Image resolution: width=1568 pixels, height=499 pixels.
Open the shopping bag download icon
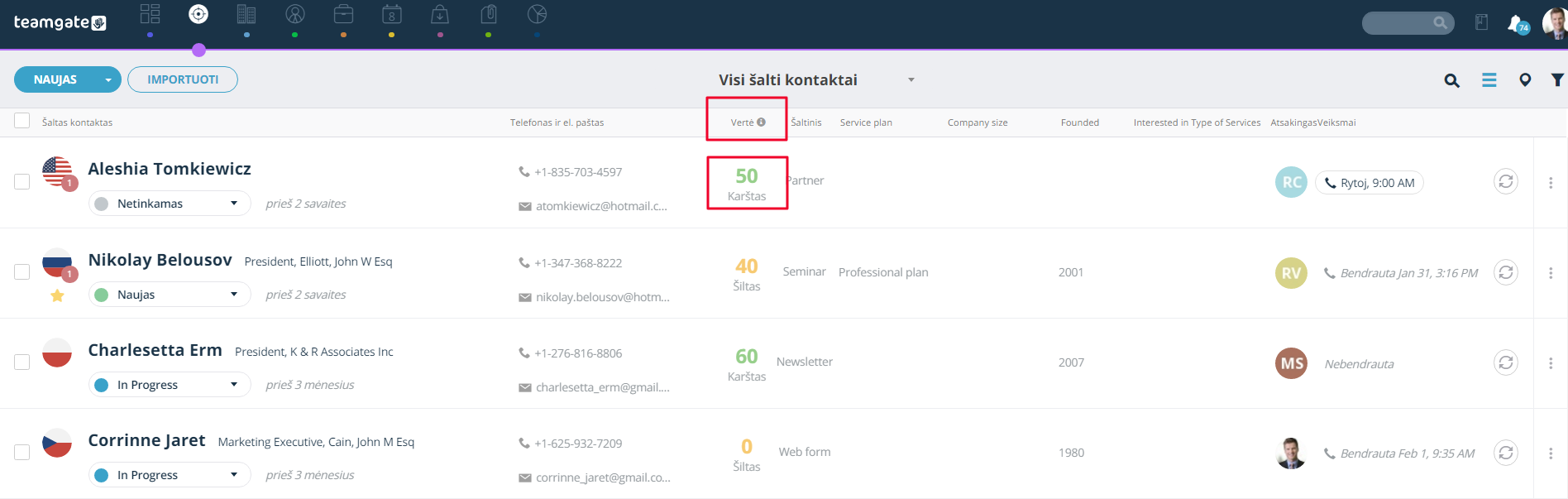pyautogui.click(x=440, y=14)
